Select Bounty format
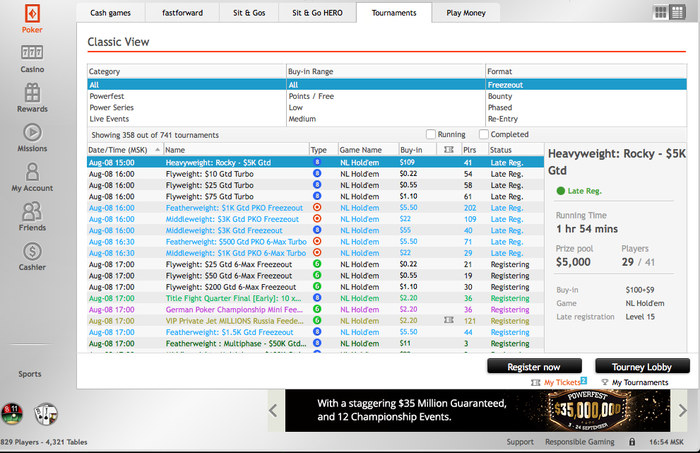Image resolution: width=700 pixels, height=453 pixels. click(x=586, y=96)
